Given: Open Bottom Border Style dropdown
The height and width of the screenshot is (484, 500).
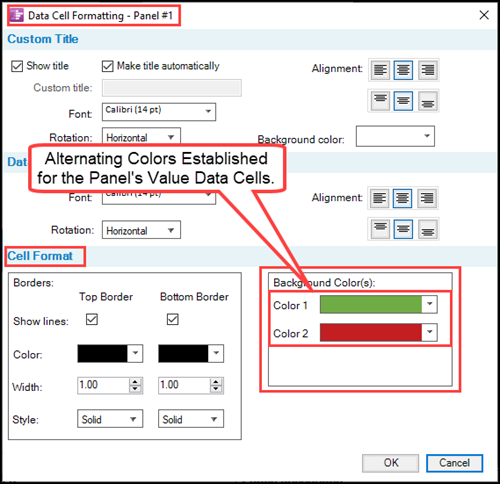Looking at the screenshot, I should (x=191, y=419).
